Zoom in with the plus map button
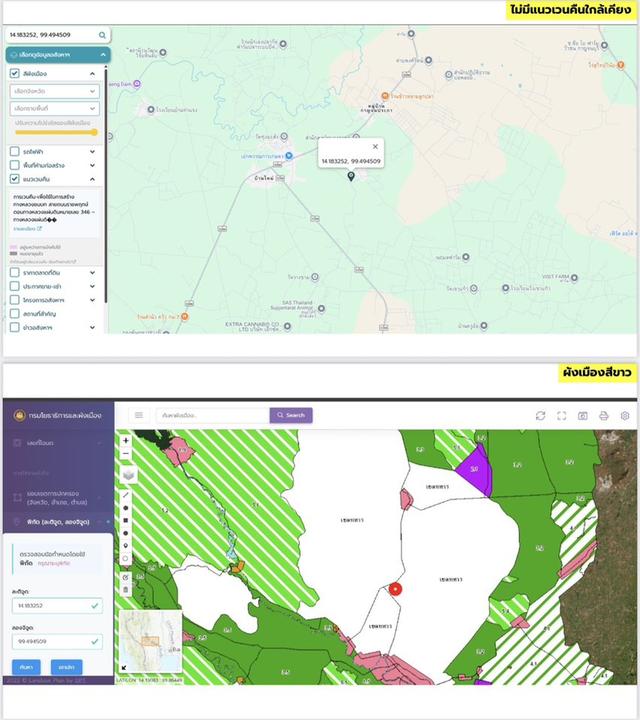 [126, 441]
